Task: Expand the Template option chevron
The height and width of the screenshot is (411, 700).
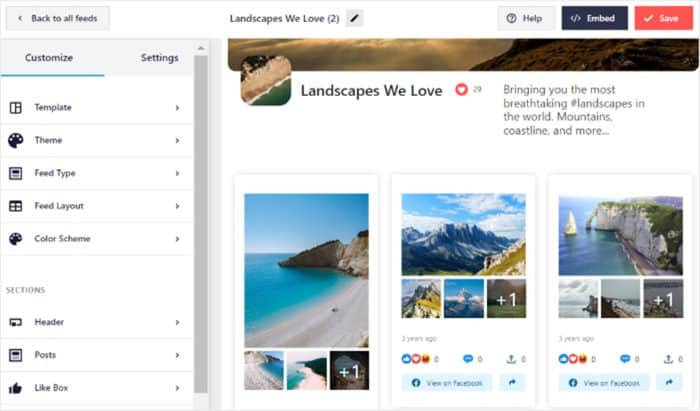Action: coord(177,108)
